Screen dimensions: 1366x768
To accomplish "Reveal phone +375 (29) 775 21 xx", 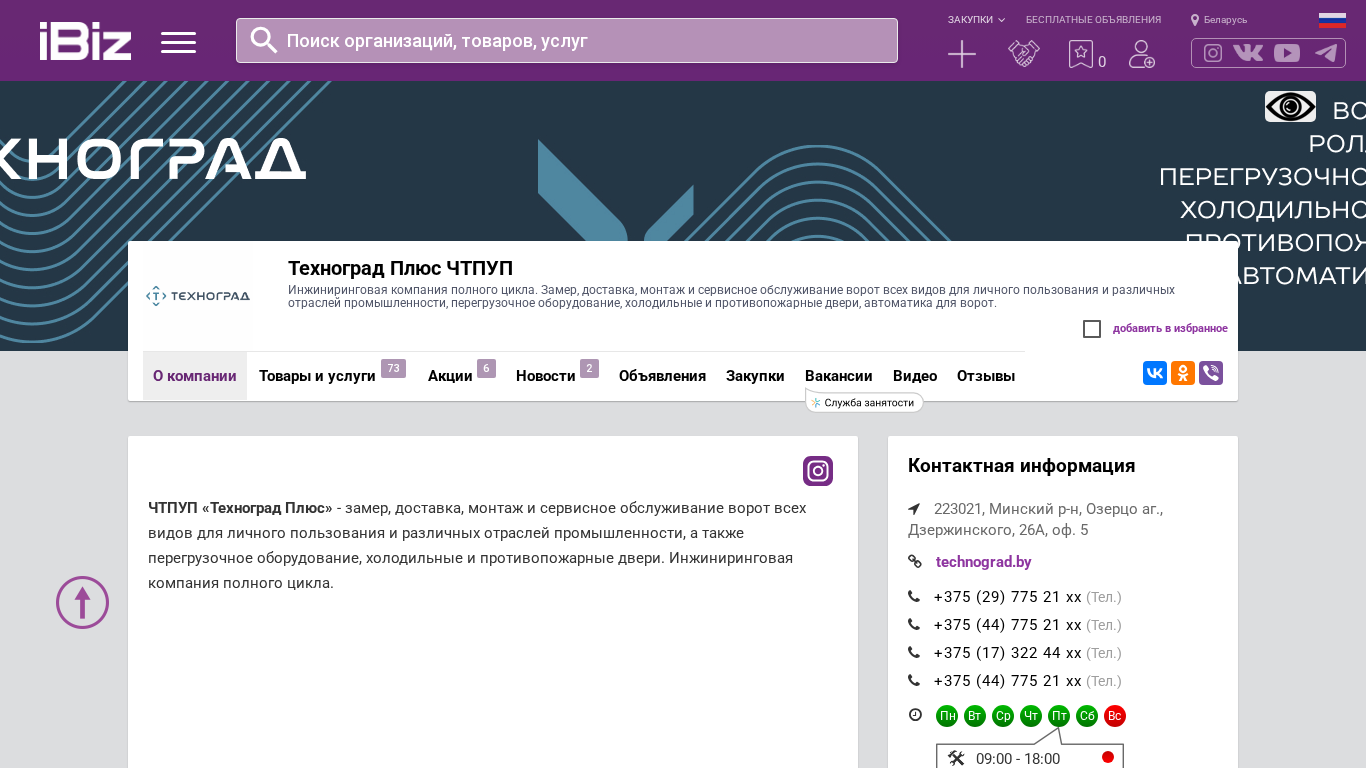I will pos(1008,597).
